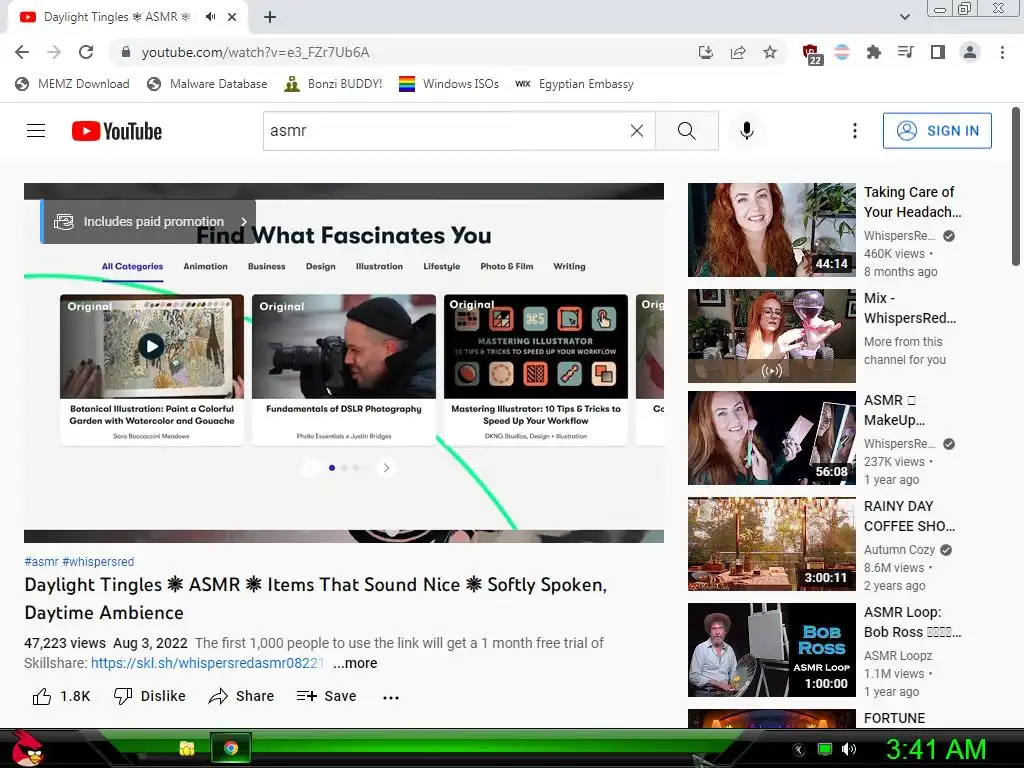Select the All Categories tab in video
This screenshot has width=1024, height=768.
[132, 266]
